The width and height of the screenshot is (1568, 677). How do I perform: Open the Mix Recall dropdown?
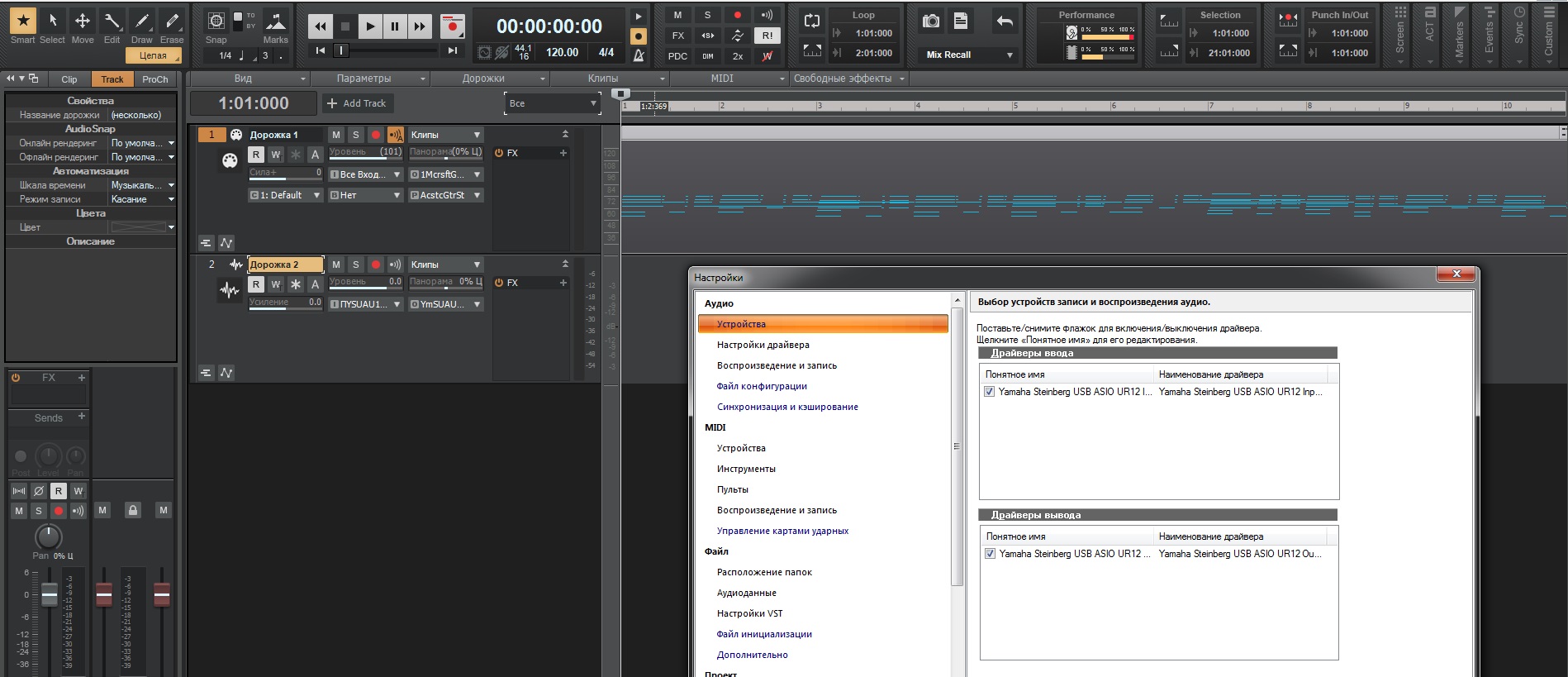[1010, 55]
